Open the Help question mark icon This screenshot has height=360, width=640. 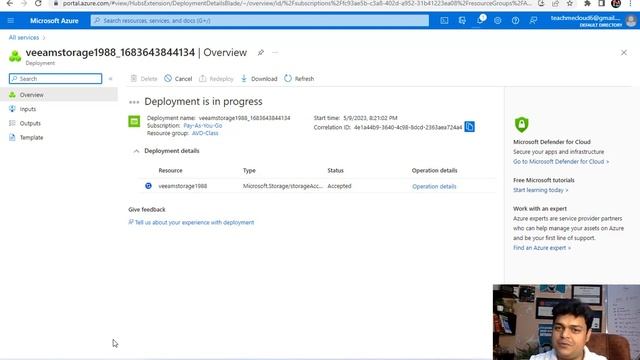tap(516, 20)
